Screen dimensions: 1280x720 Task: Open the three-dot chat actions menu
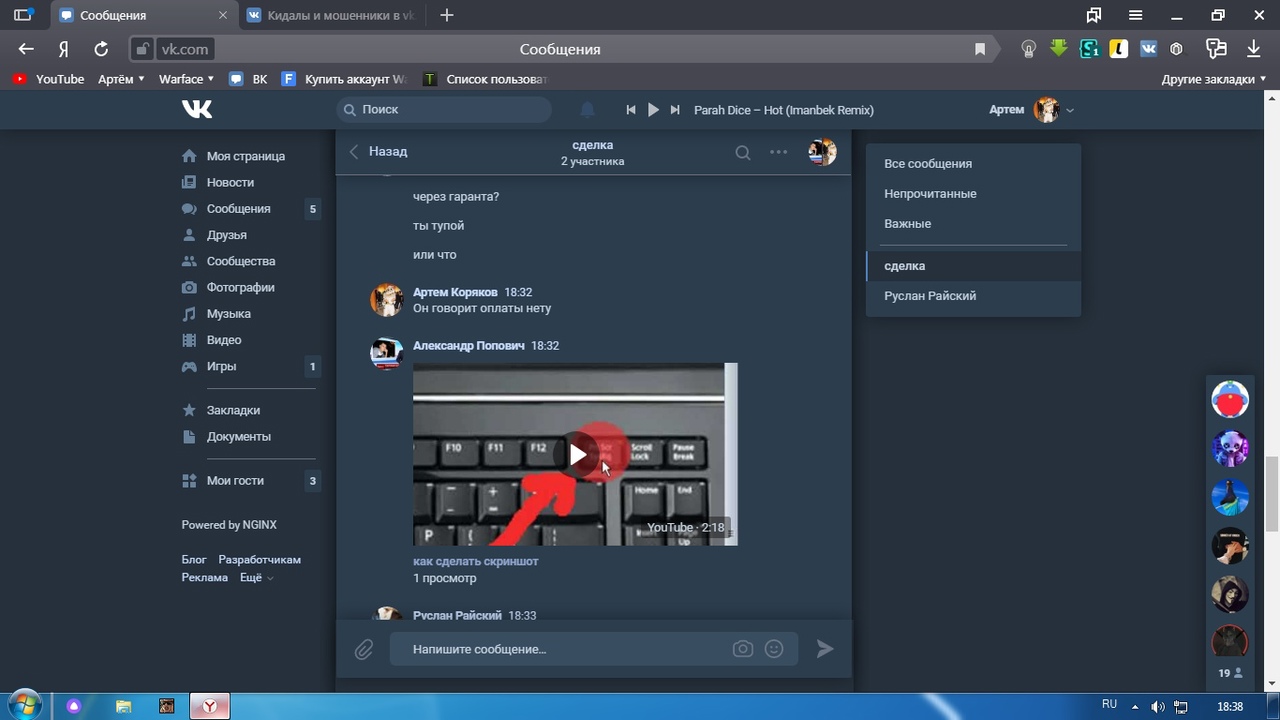click(x=778, y=153)
